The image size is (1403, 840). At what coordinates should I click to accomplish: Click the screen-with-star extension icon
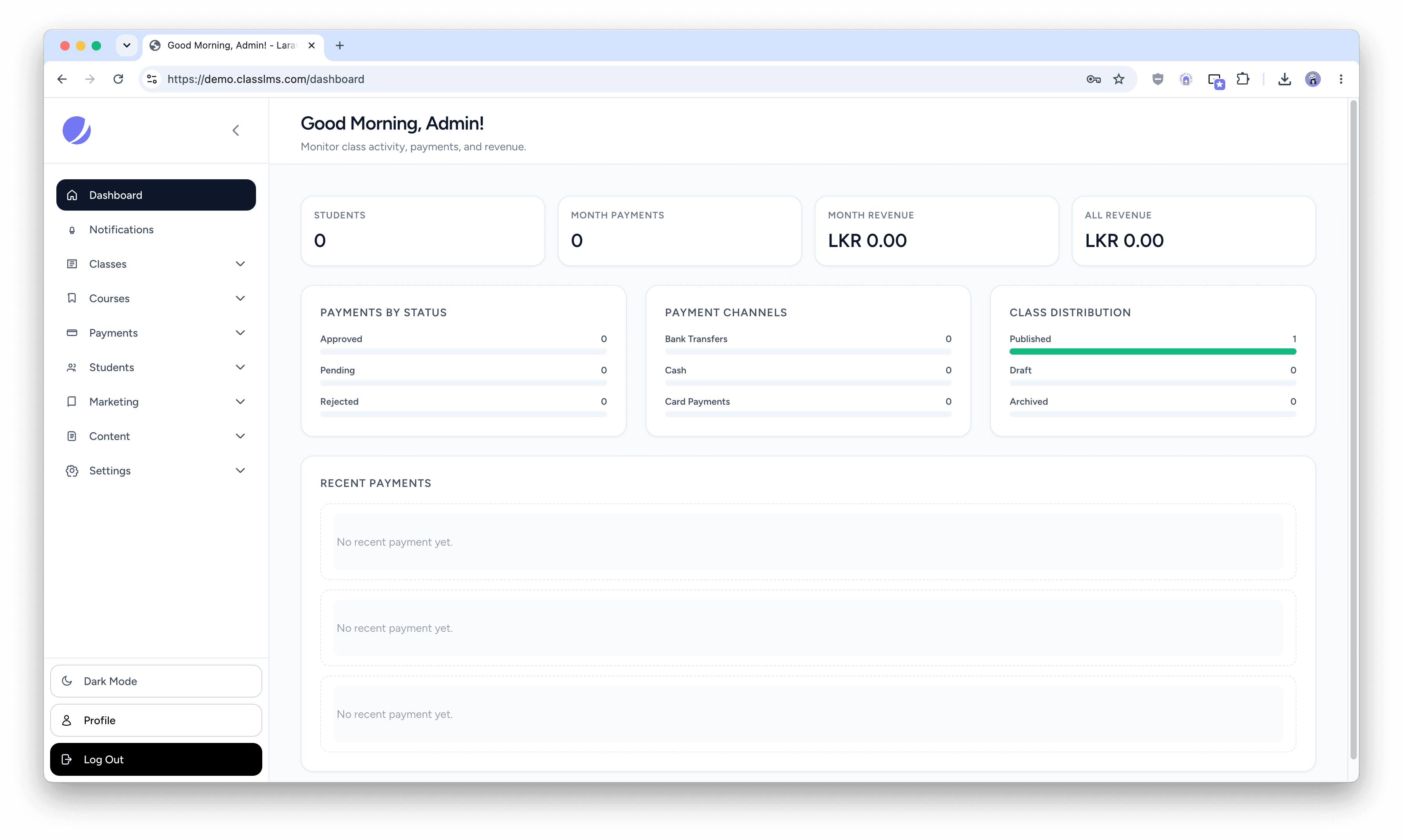(1215, 81)
